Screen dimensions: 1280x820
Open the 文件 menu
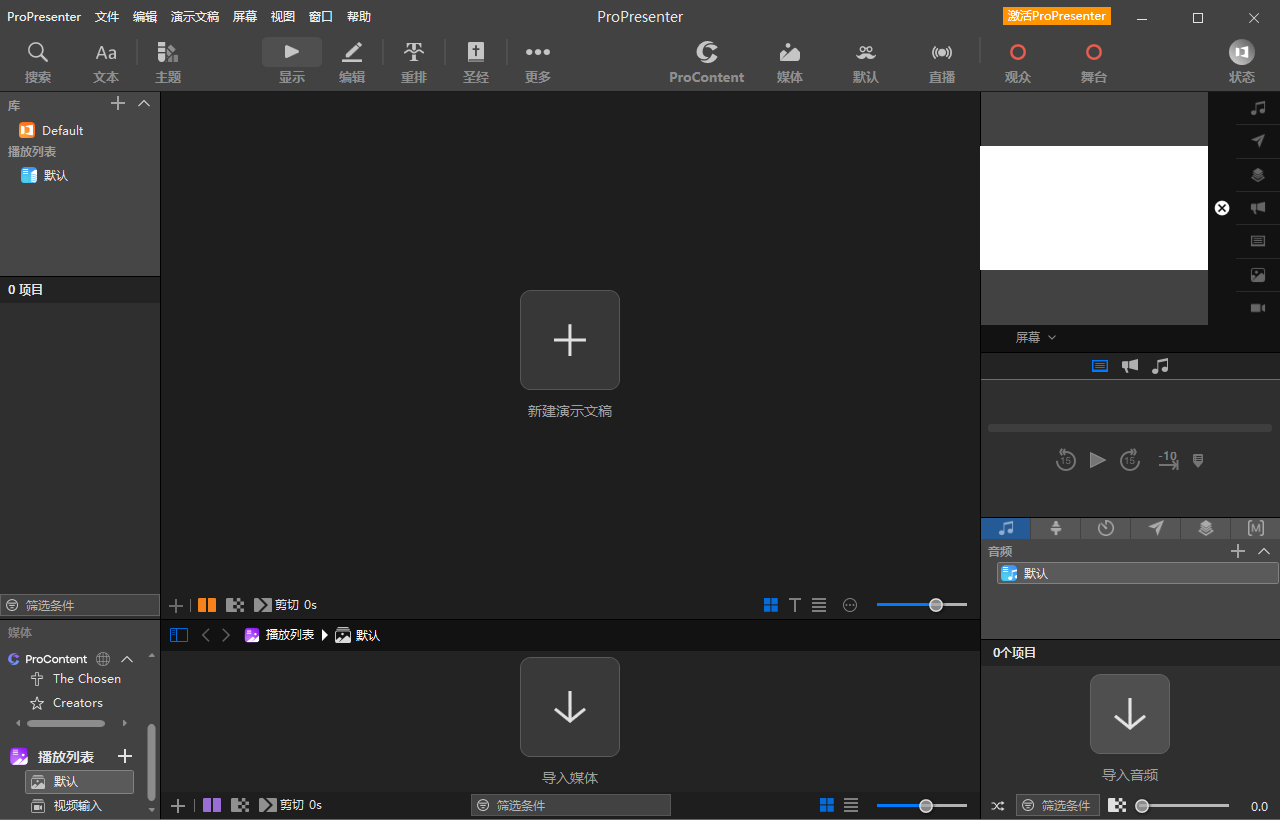coord(107,17)
